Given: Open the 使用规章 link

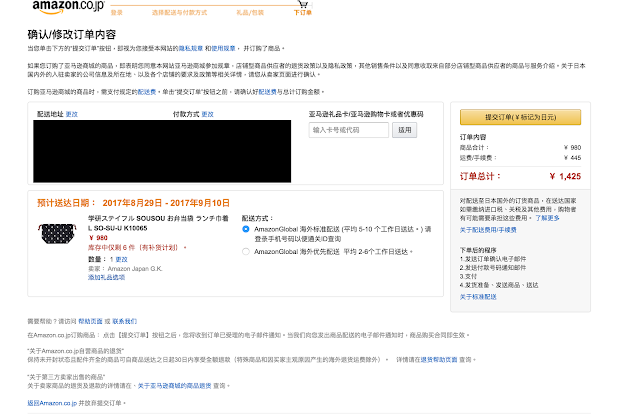Looking at the screenshot, I should 223,48.
